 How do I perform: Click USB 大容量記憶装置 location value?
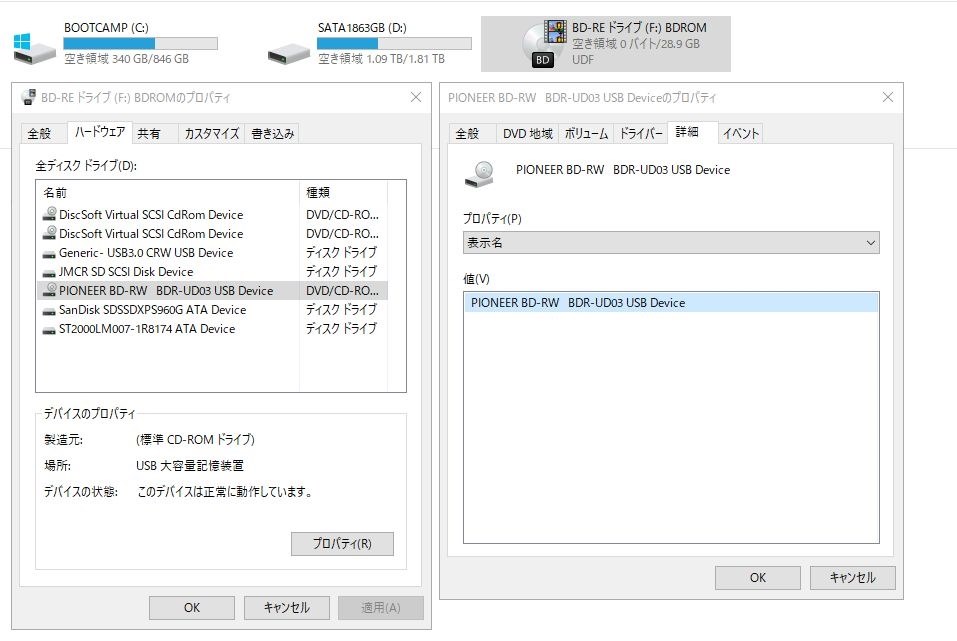[x=190, y=466]
